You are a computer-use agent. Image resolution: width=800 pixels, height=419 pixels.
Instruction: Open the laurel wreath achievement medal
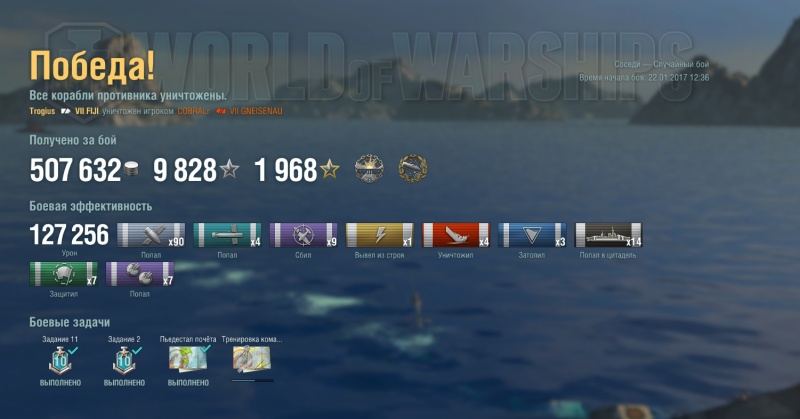click(x=413, y=168)
